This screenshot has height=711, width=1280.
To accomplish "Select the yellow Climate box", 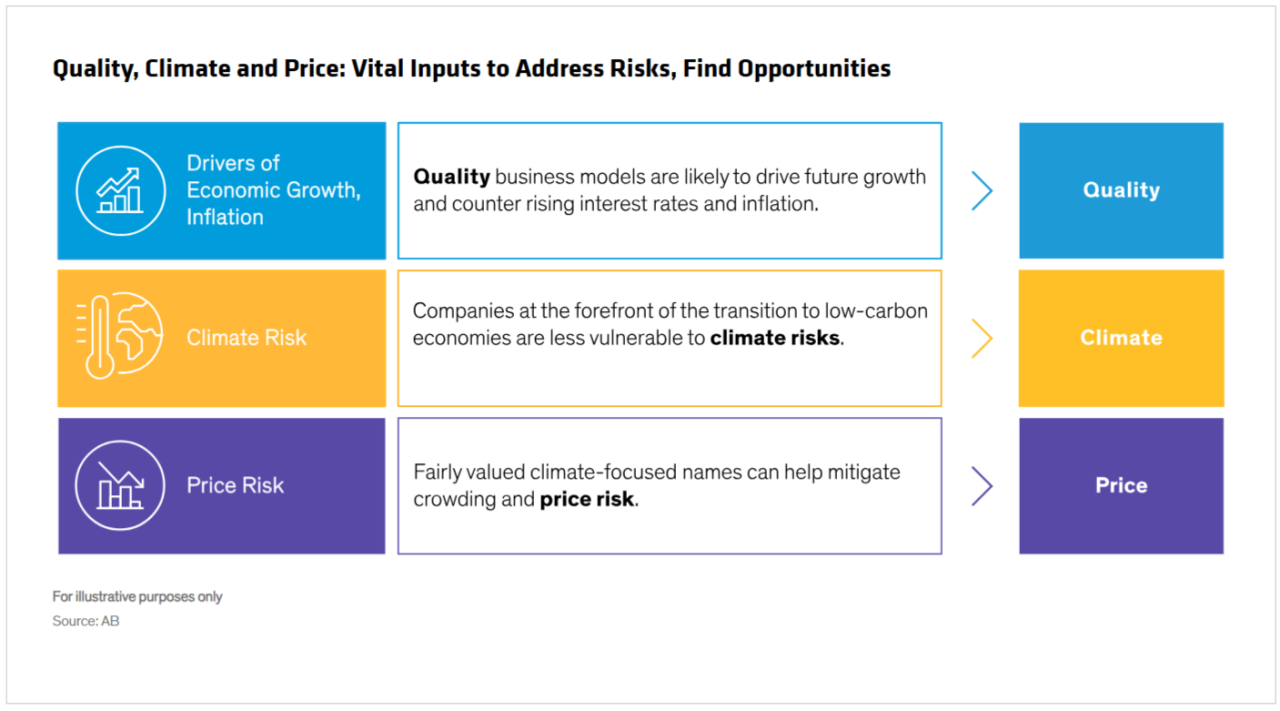I will coord(1121,338).
